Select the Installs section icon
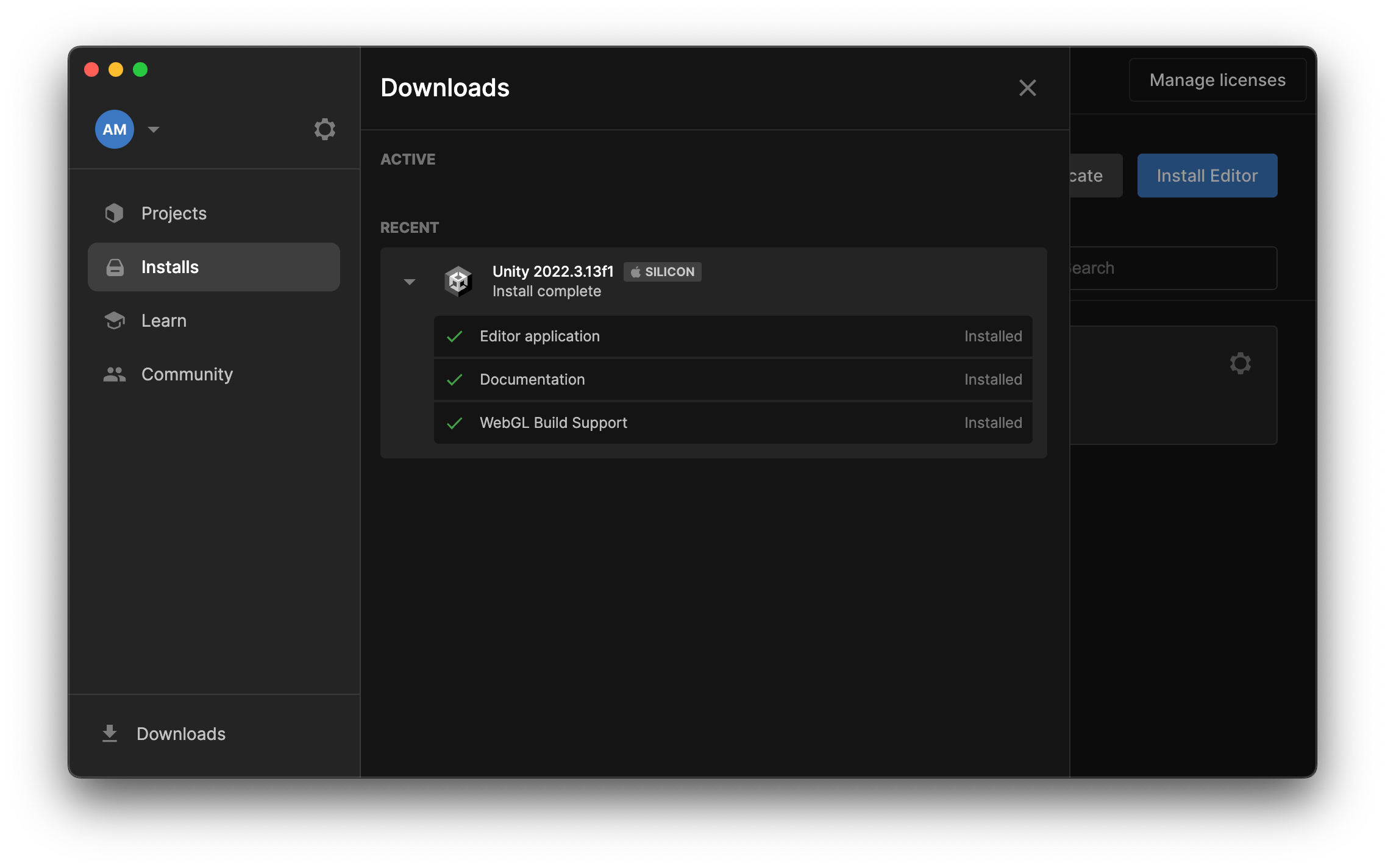 coord(114,266)
